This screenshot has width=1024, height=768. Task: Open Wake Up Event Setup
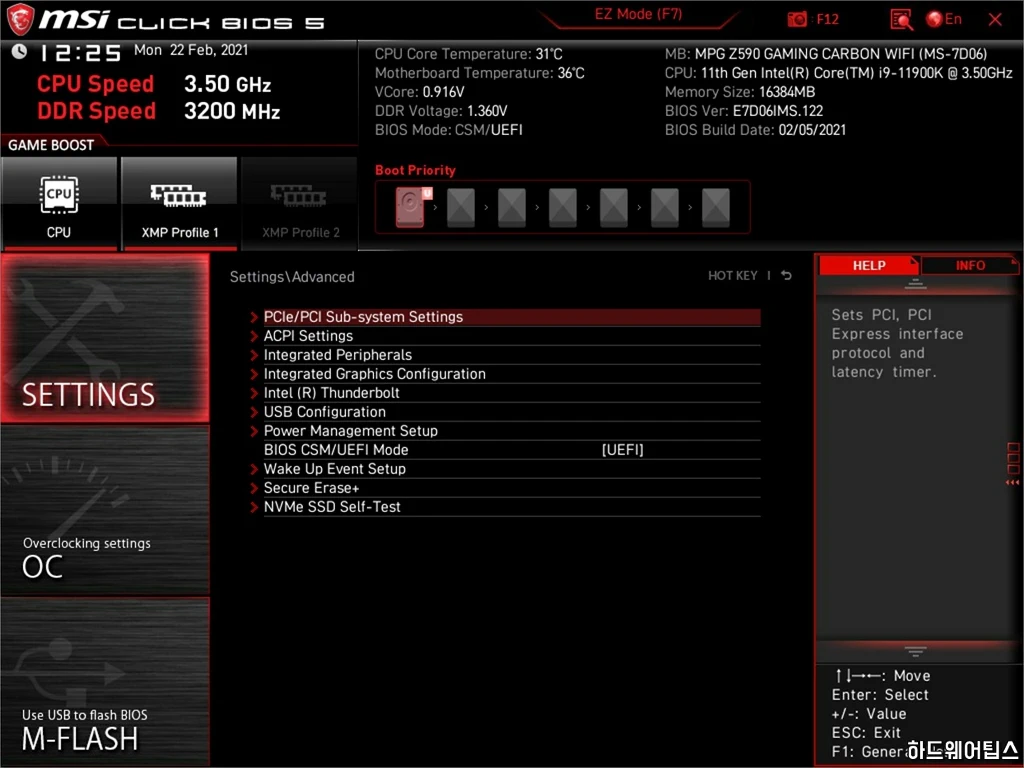coord(511,468)
